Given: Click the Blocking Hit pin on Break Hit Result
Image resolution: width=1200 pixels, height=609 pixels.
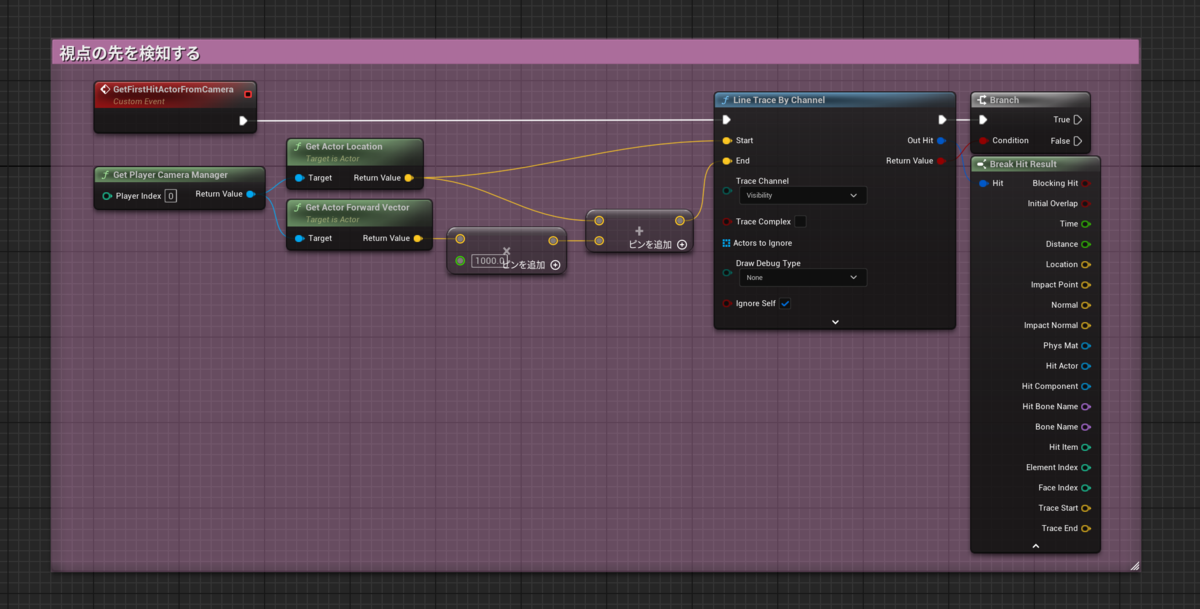Looking at the screenshot, I should coord(1086,183).
